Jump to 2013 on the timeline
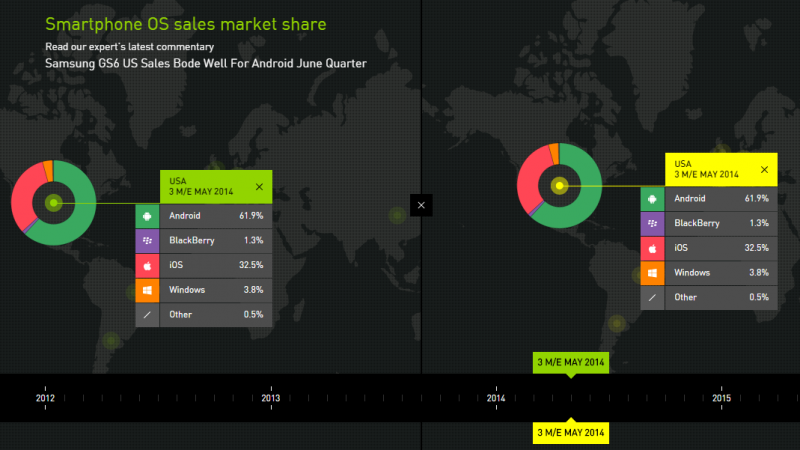This screenshot has height=450, width=800. (x=270, y=398)
